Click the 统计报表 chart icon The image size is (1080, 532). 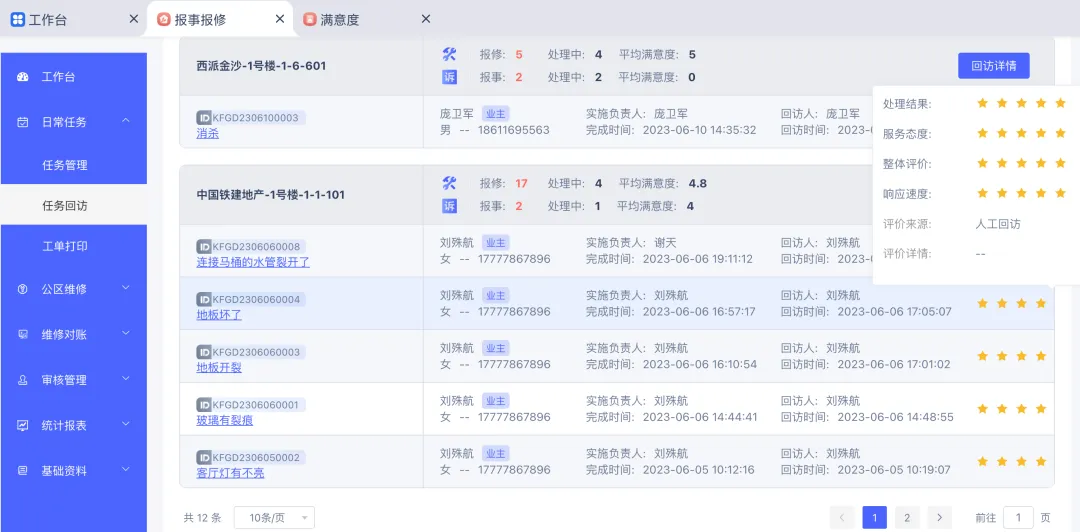click(23, 425)
